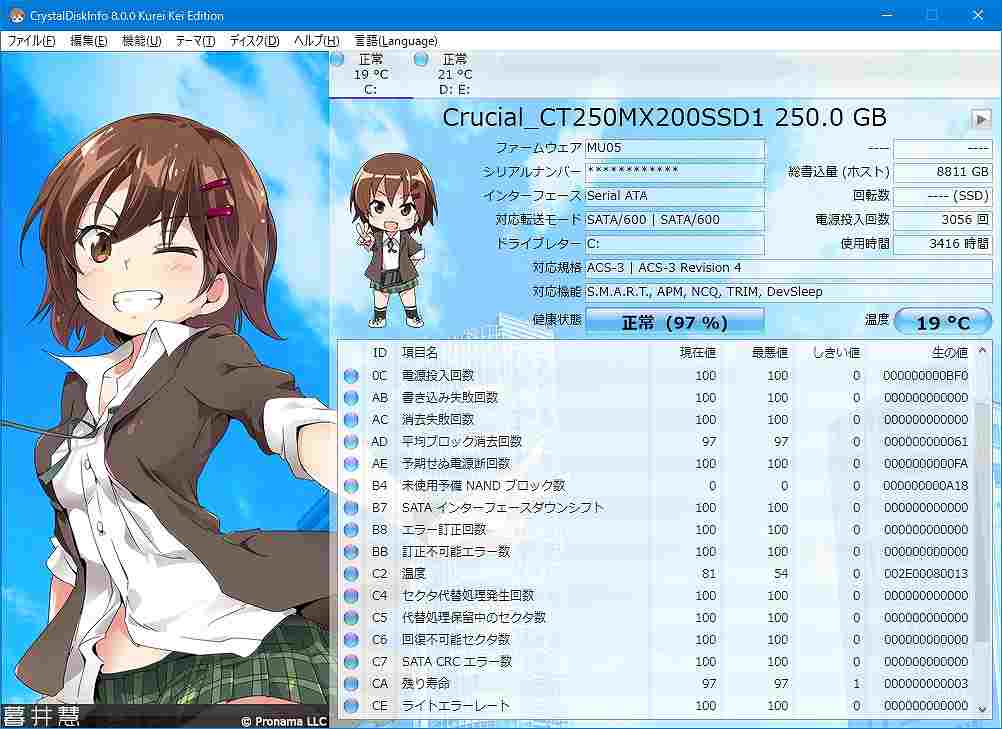This screenshot has width=1002, height=729.
Task: Select the C: drive tab at 19 °C
Action: (371, 75)
